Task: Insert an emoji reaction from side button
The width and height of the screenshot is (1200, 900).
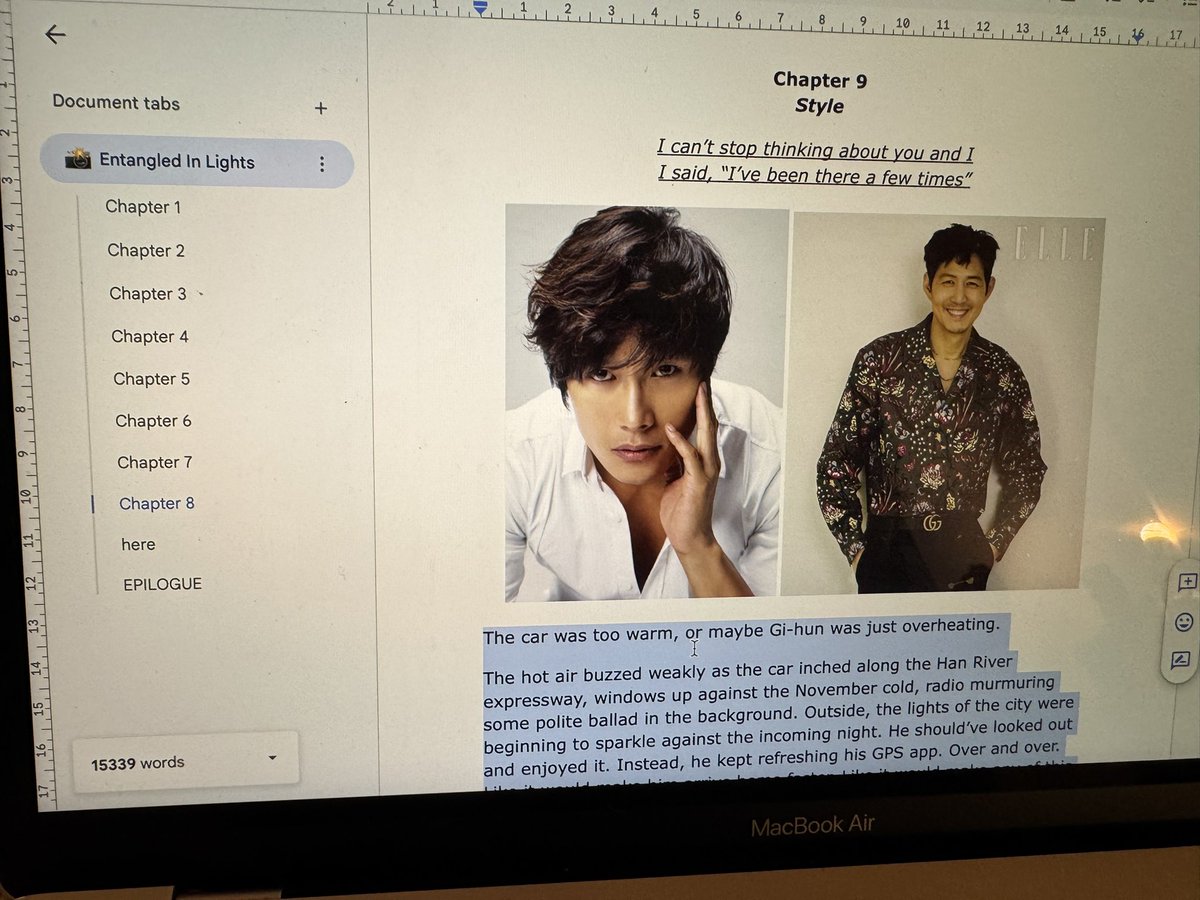Action: (x=1184, y=622)
